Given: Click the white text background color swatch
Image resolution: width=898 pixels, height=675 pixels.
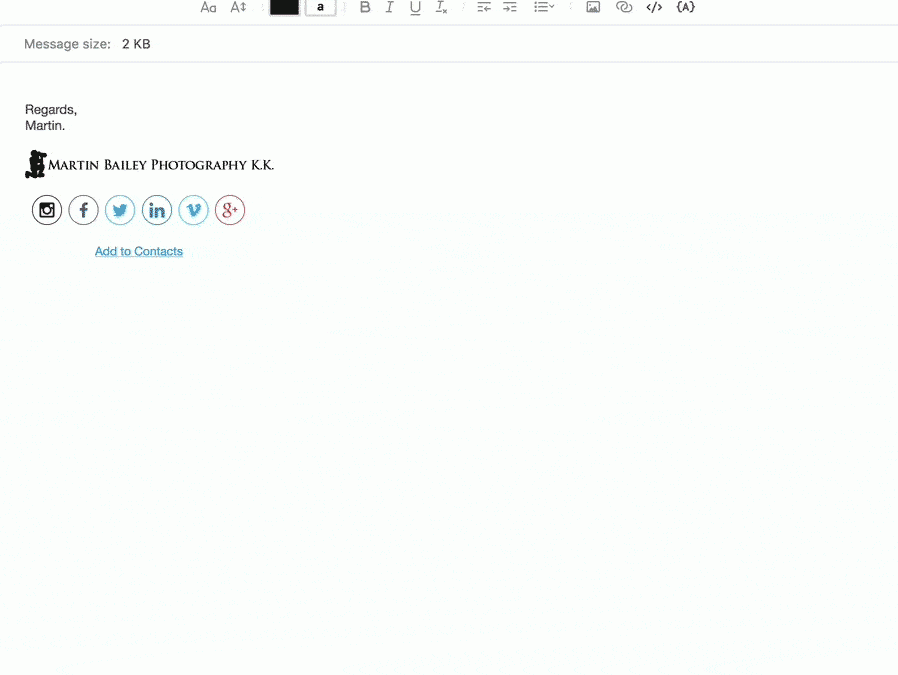Looking at the screenshot, I should tap(320, 7).
